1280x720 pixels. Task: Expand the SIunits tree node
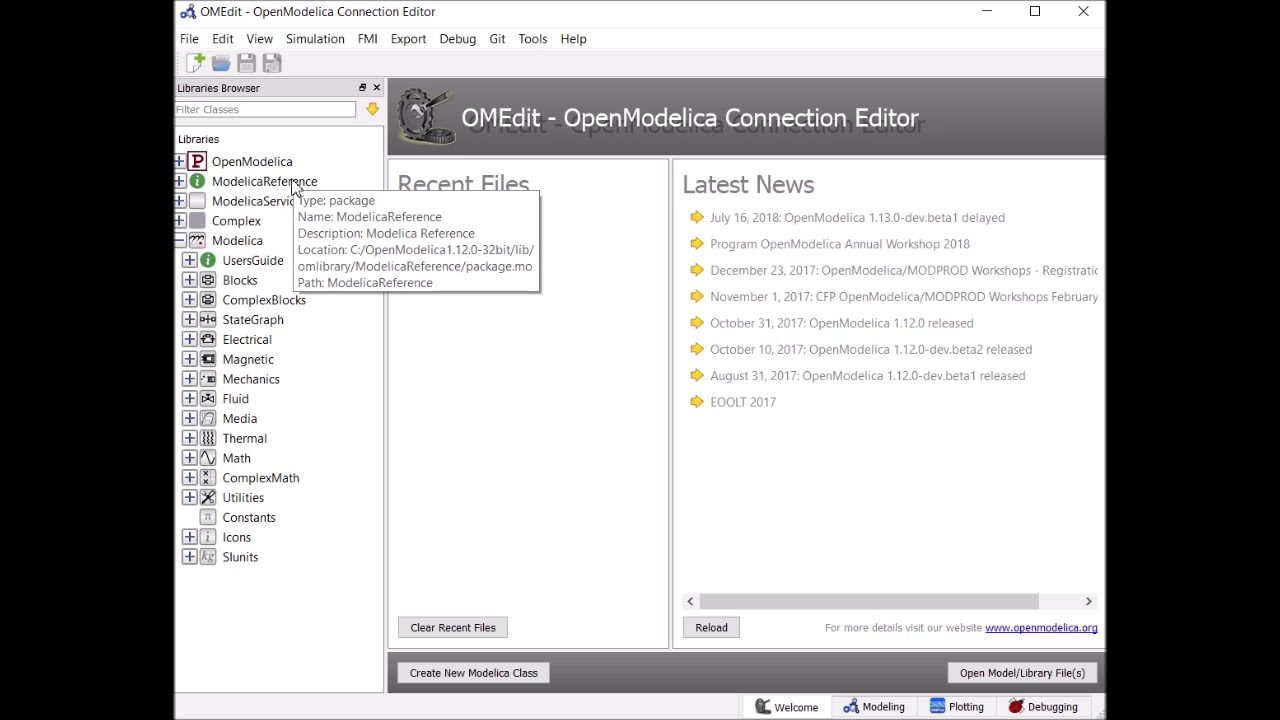(189, 557)
